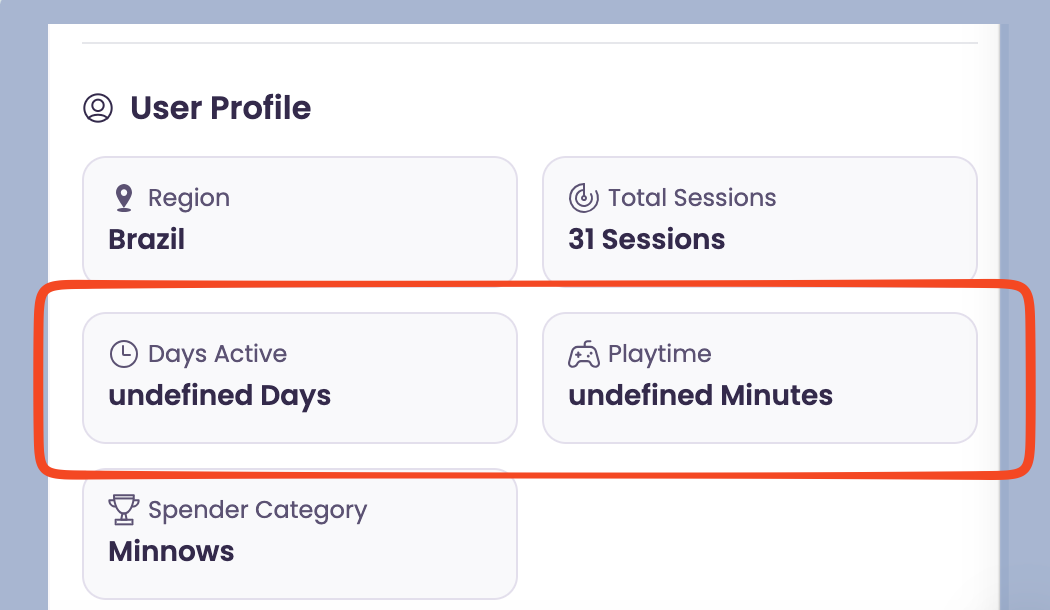Click the Playtime label text
The image size is (1050, 610).
pos(659,354)
